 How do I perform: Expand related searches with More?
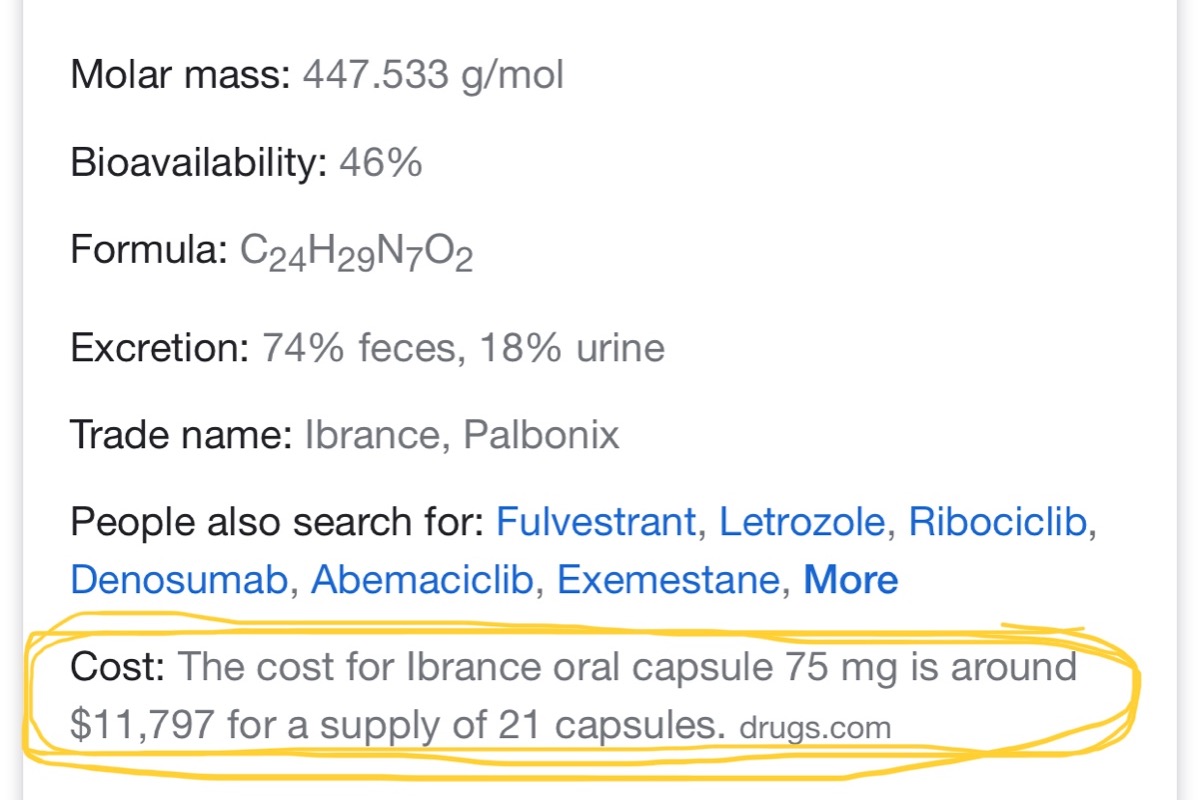851,580
